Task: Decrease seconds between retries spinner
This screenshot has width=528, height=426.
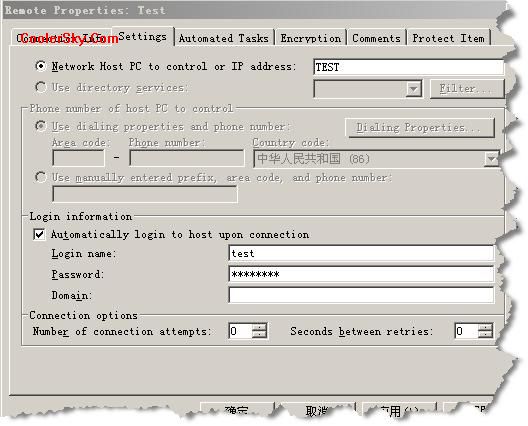Action: click(485, 334)
